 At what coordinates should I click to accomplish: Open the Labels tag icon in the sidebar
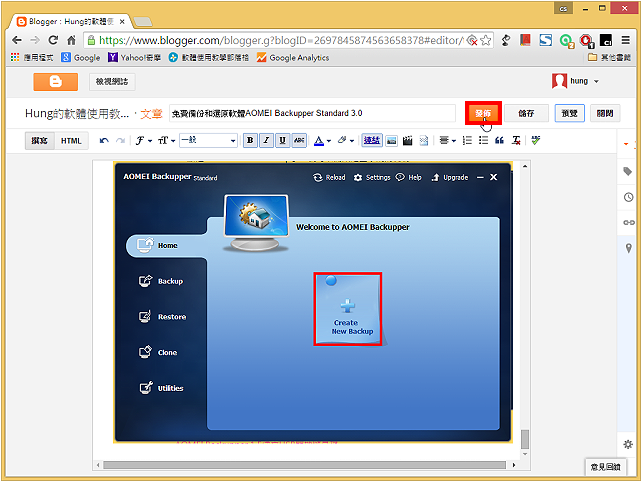tap(627, 171)
